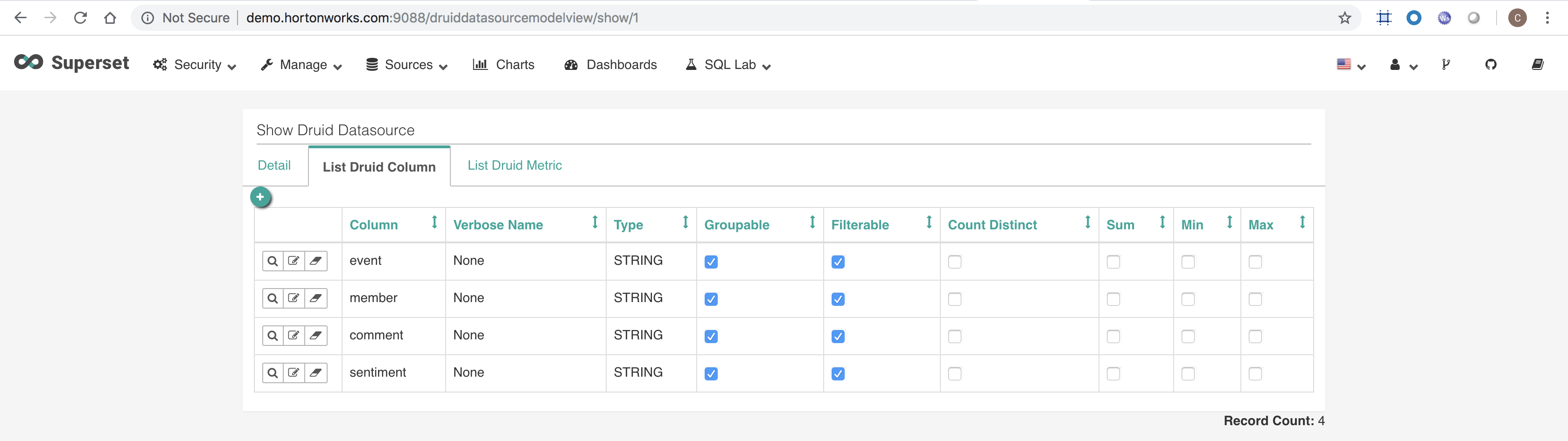Toggle Min checkbox for event
The height and width of the screenshot is (441, 1568).
[1188, 262]
